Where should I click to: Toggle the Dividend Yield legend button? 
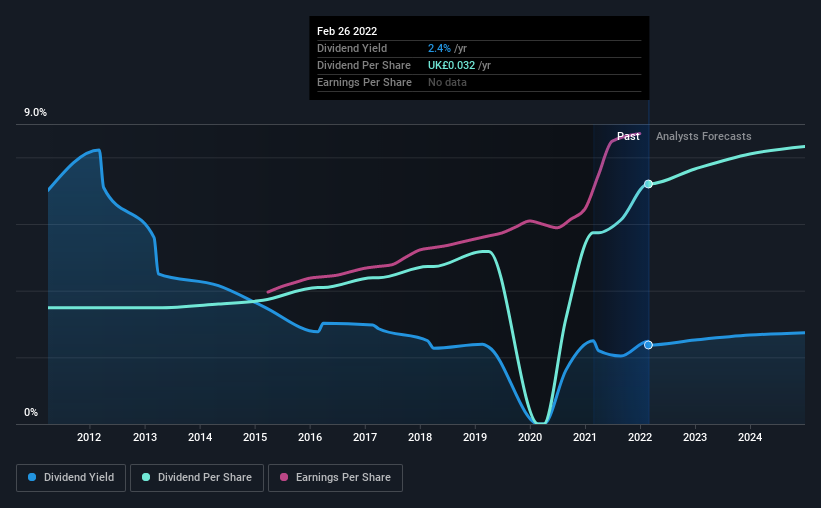pyautogui.click(x=71, y=478)
